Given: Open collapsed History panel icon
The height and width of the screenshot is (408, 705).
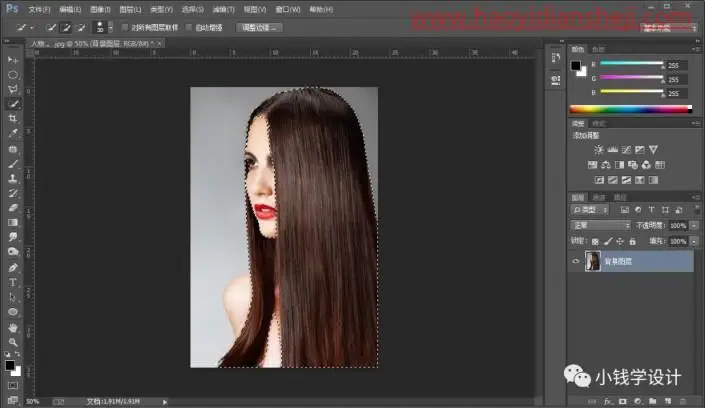Looking at the screenshot, I should 556,58.
